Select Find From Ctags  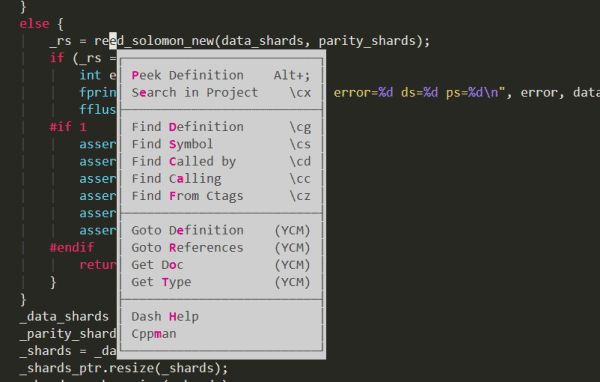[221, 196]
